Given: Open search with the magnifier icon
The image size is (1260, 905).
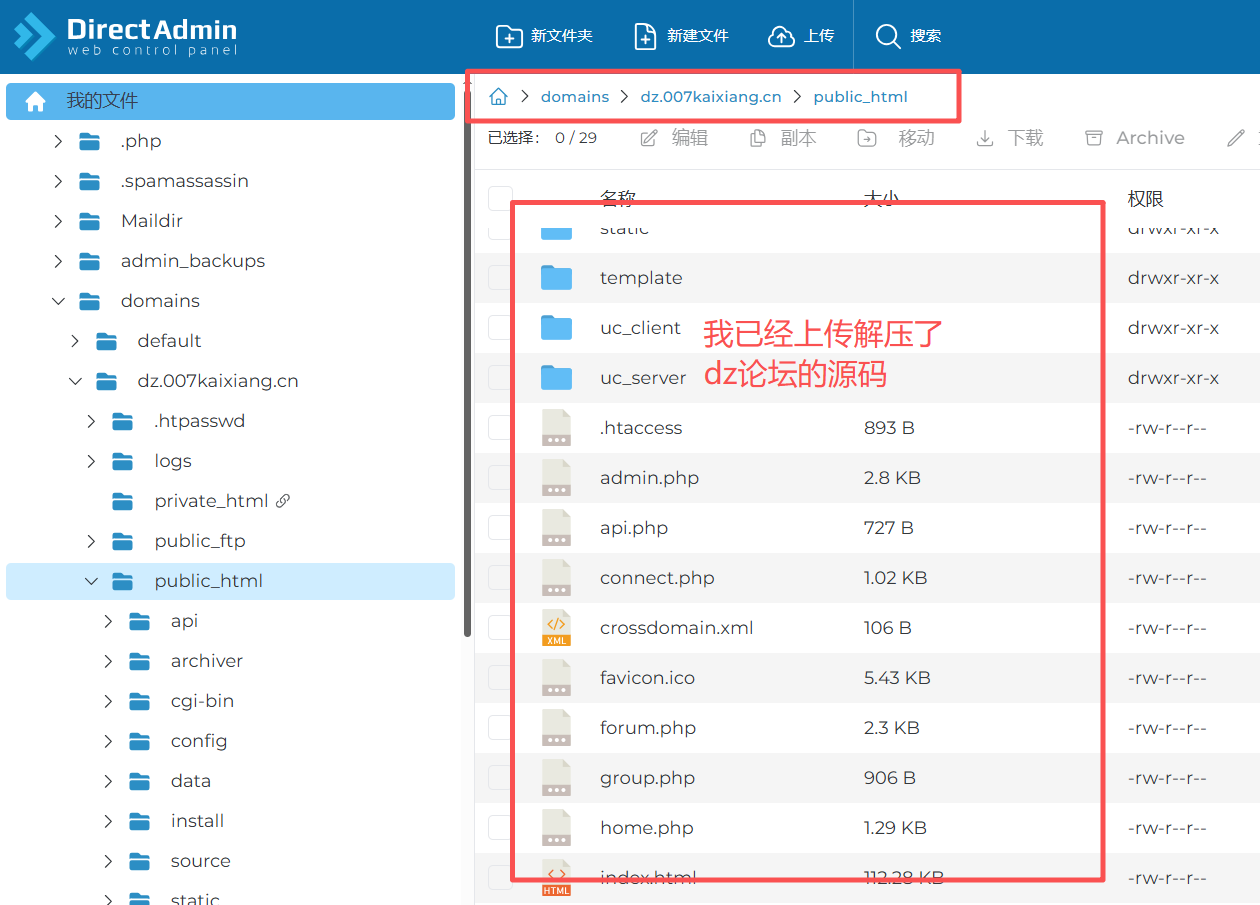Looking at the screenshot, I should (888, 37).
